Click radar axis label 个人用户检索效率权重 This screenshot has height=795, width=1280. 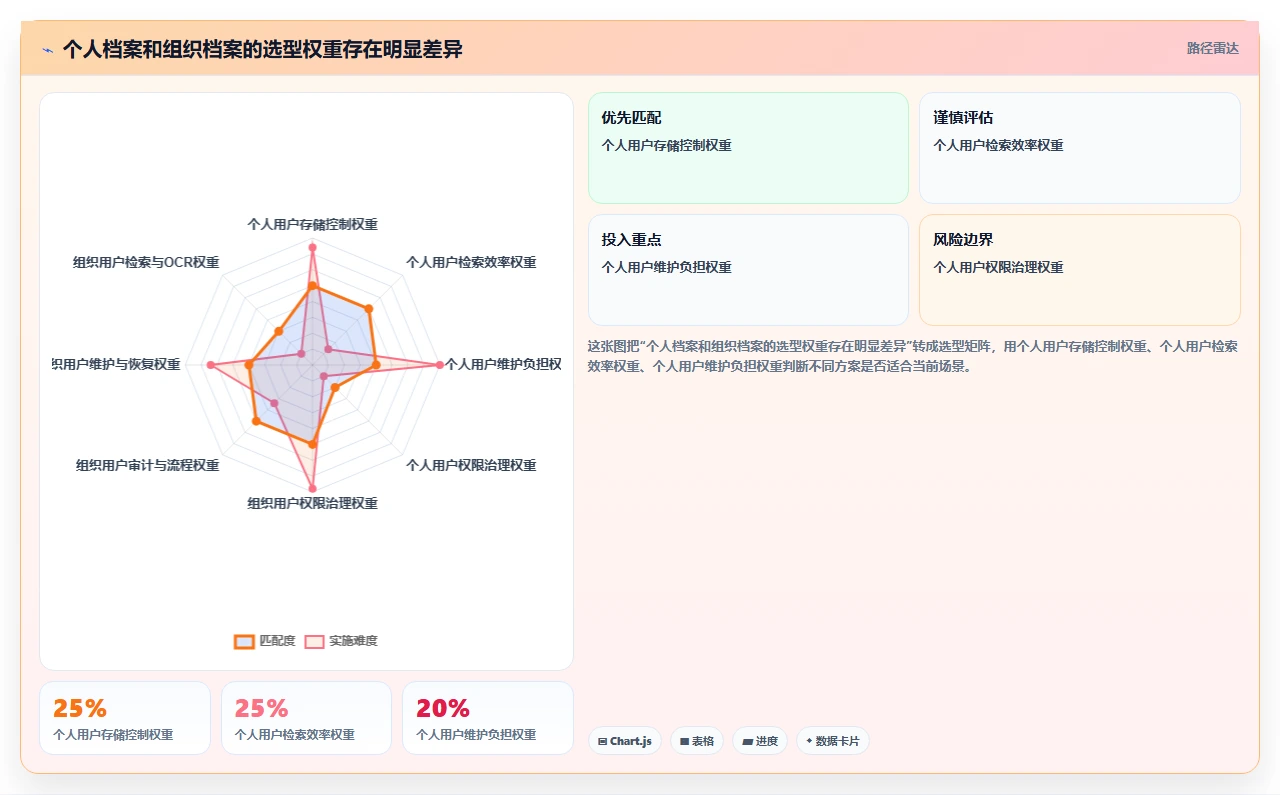(471, 263)
